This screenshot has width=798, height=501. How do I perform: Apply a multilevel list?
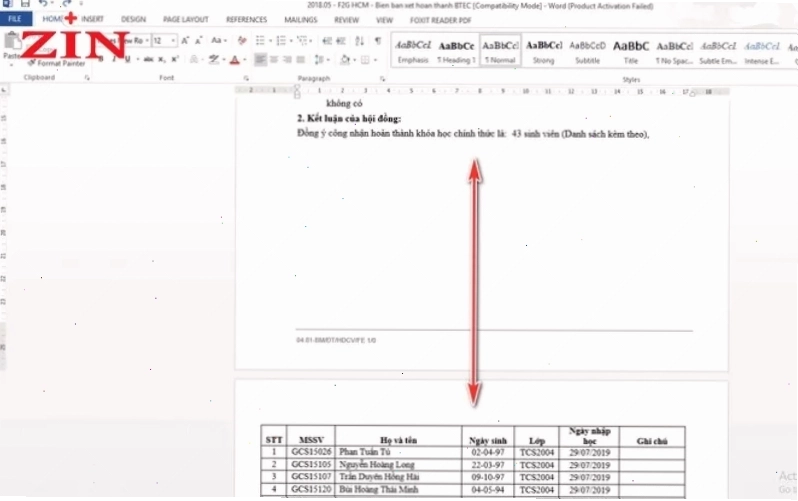click(302, 41)
